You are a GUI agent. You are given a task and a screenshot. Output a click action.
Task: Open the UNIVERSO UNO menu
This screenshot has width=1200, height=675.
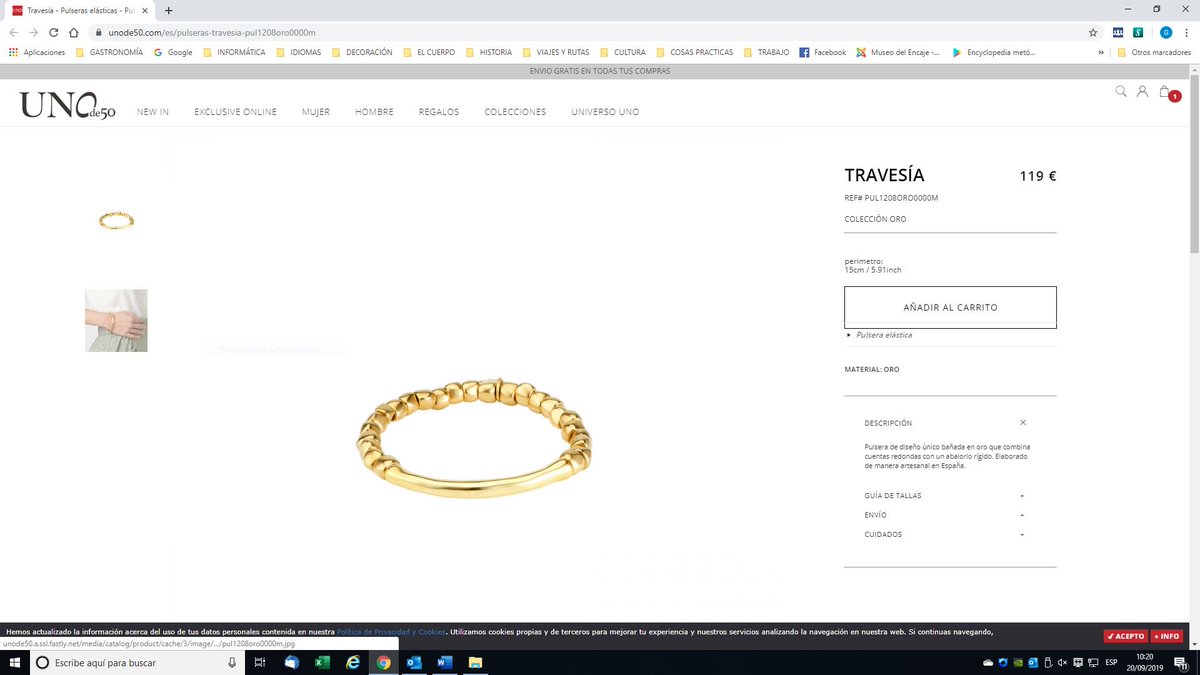605,112
